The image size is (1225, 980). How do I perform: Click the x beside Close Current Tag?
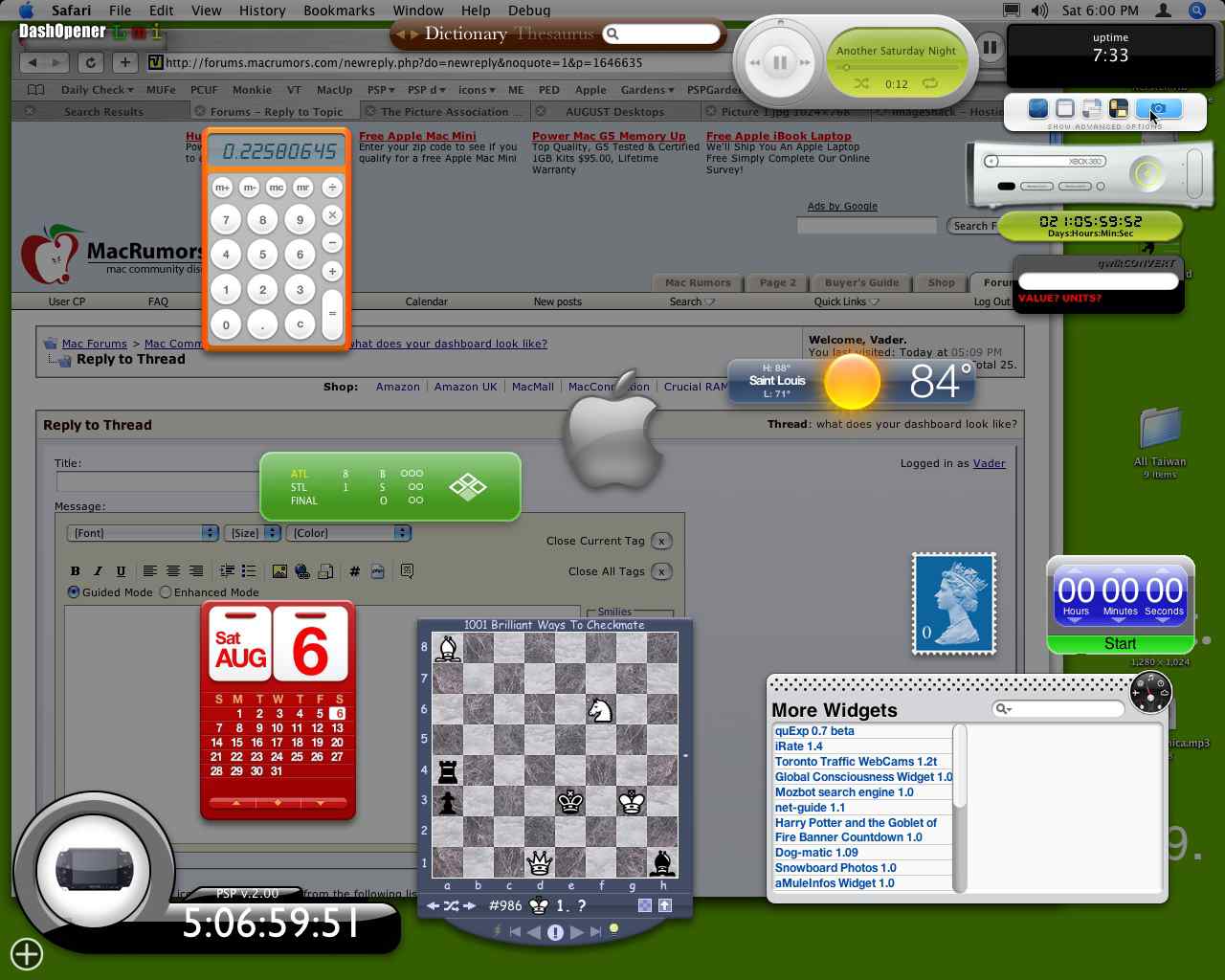pyautogui.click(x=661, y=541)
